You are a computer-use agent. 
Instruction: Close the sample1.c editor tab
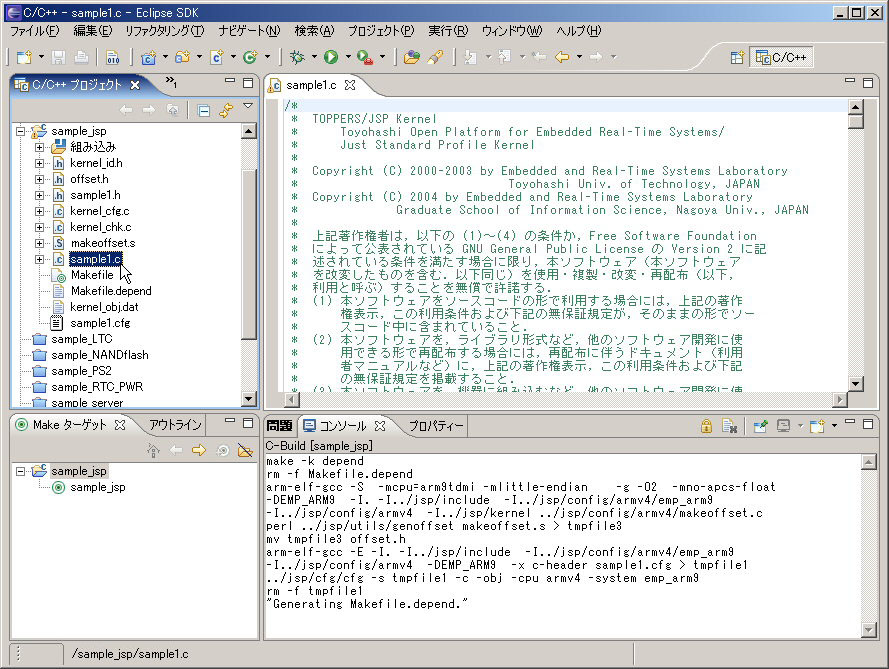click(350, 85)
